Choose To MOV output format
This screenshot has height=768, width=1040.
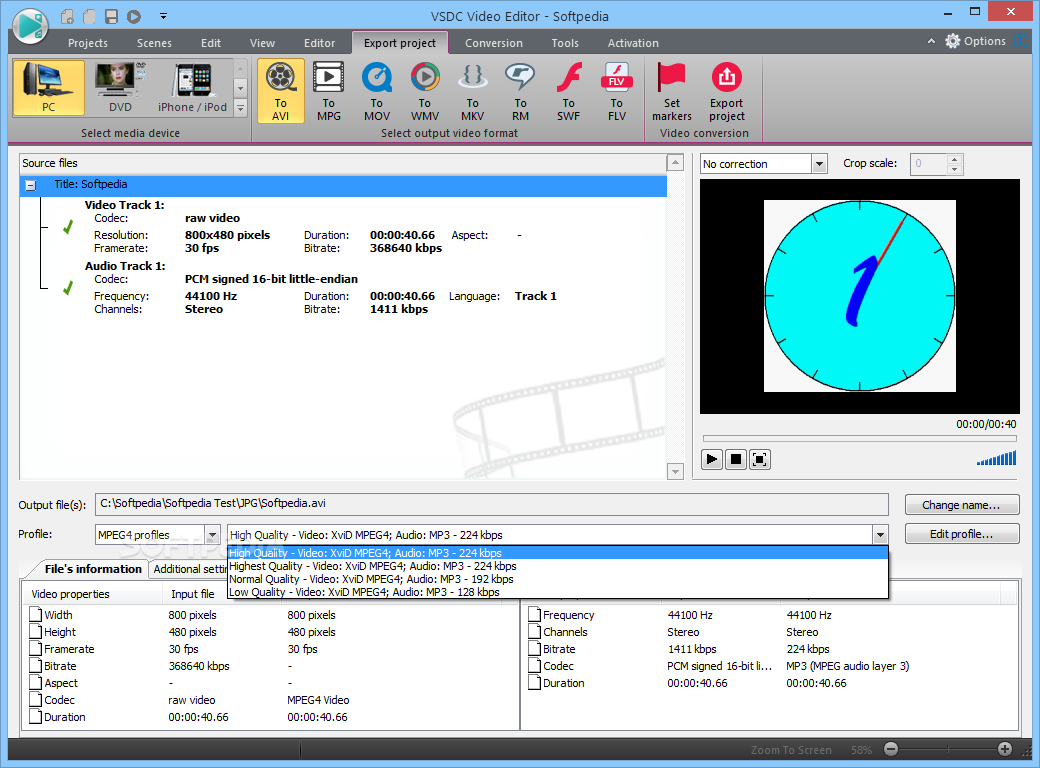pyautogui.click(x=377, y=91)
